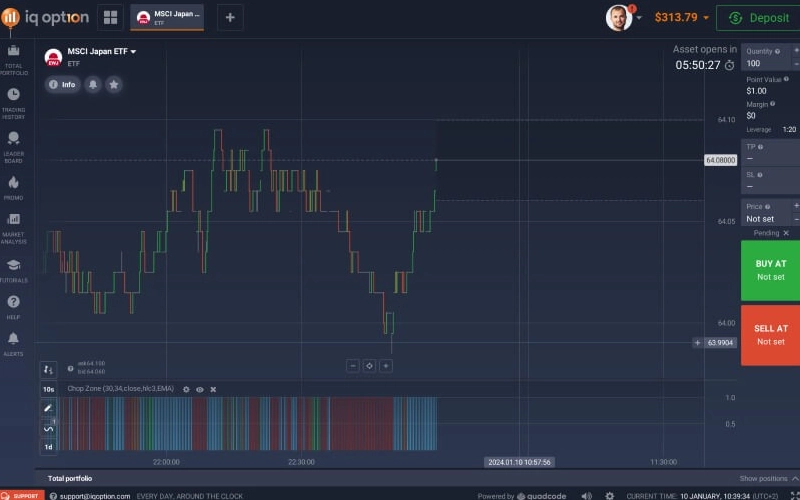Click the IQ Option logo

pyautogui.click(x=45, y=18)
